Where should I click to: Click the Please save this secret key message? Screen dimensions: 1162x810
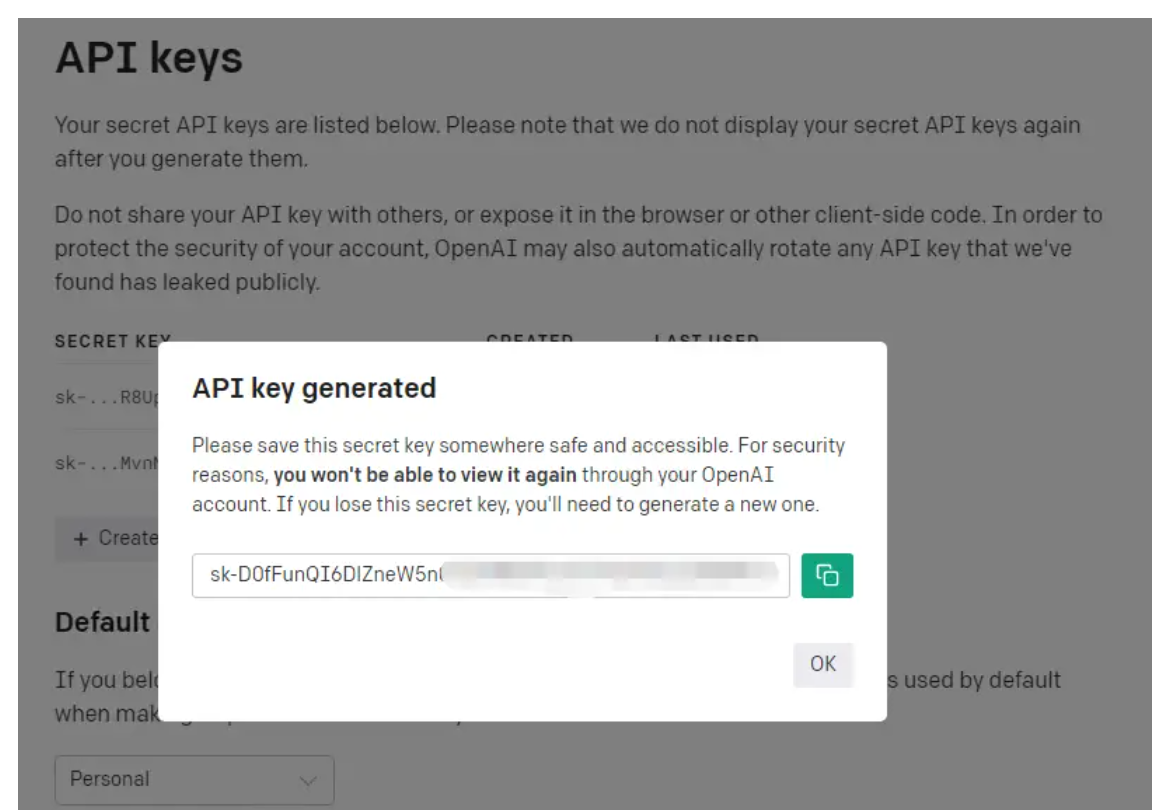tap(518, 474)
